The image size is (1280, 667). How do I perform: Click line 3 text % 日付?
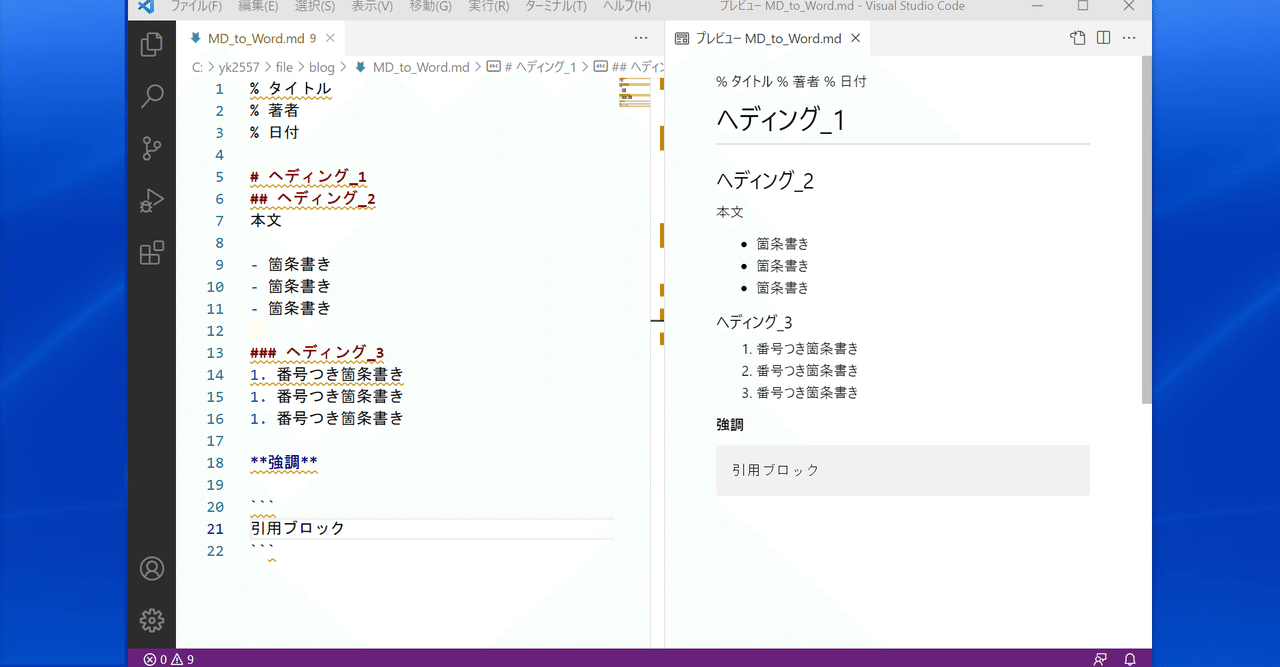coord(274,133)
